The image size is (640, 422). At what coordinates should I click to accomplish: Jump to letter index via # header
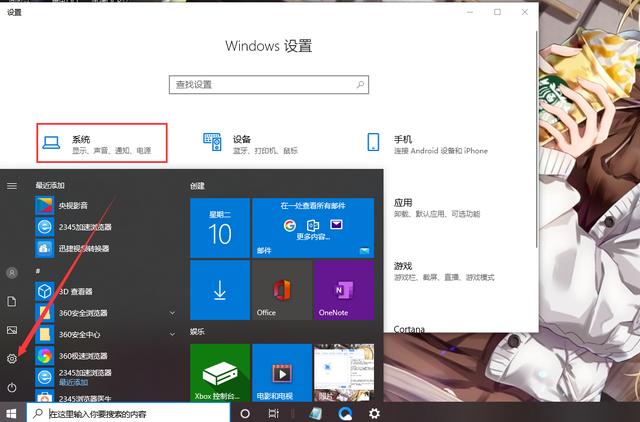[x=38, y=271]
